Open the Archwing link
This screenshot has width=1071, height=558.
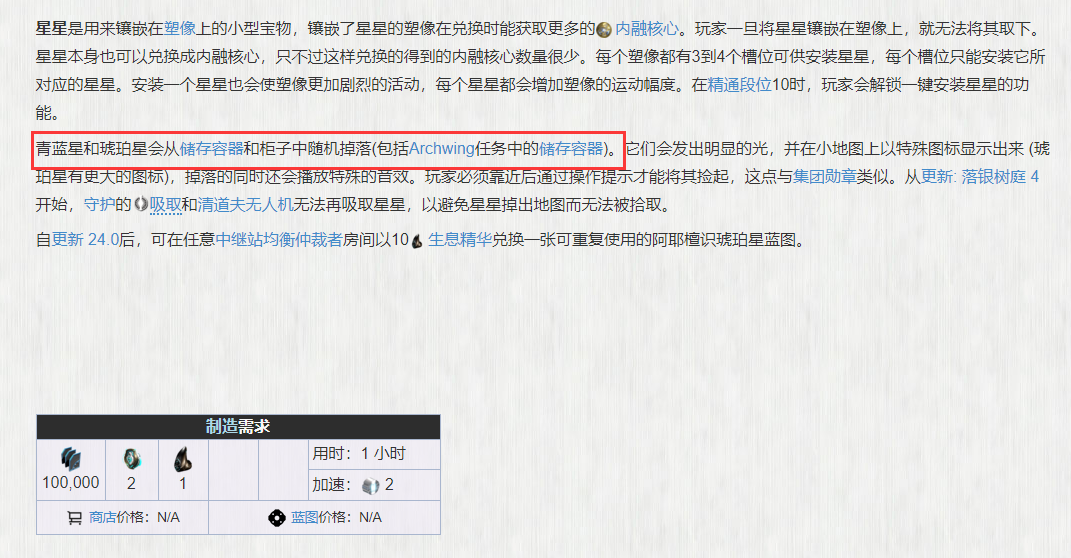(x=441, y=149)
